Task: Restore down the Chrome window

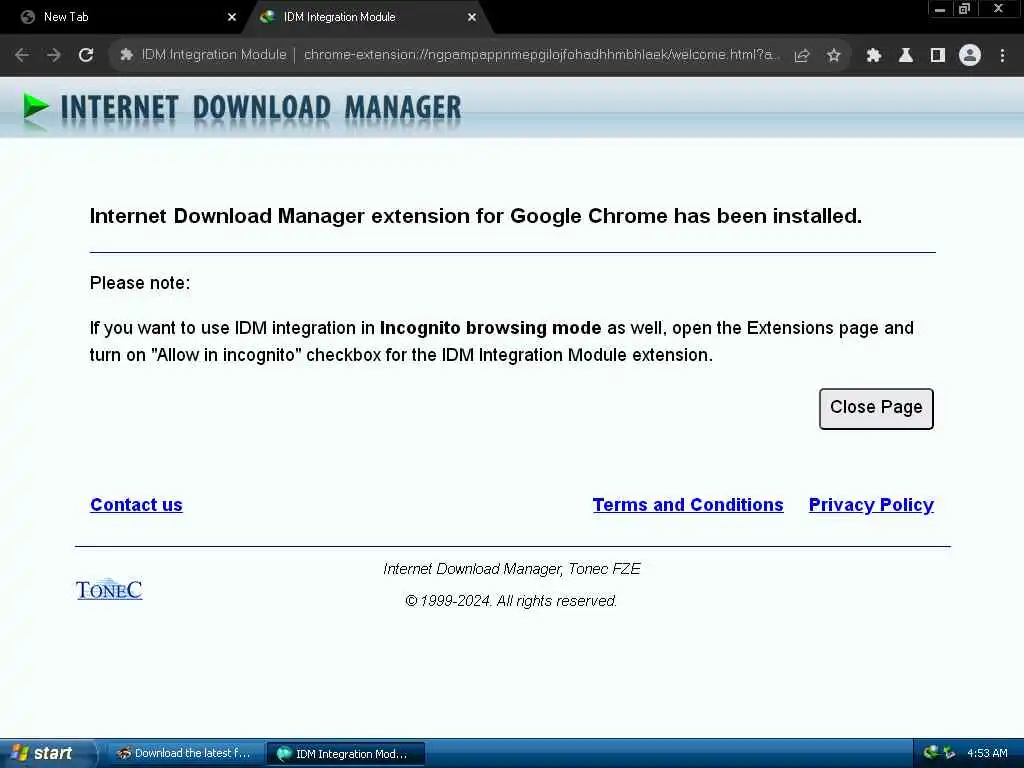Action: [x=964, y=9]
